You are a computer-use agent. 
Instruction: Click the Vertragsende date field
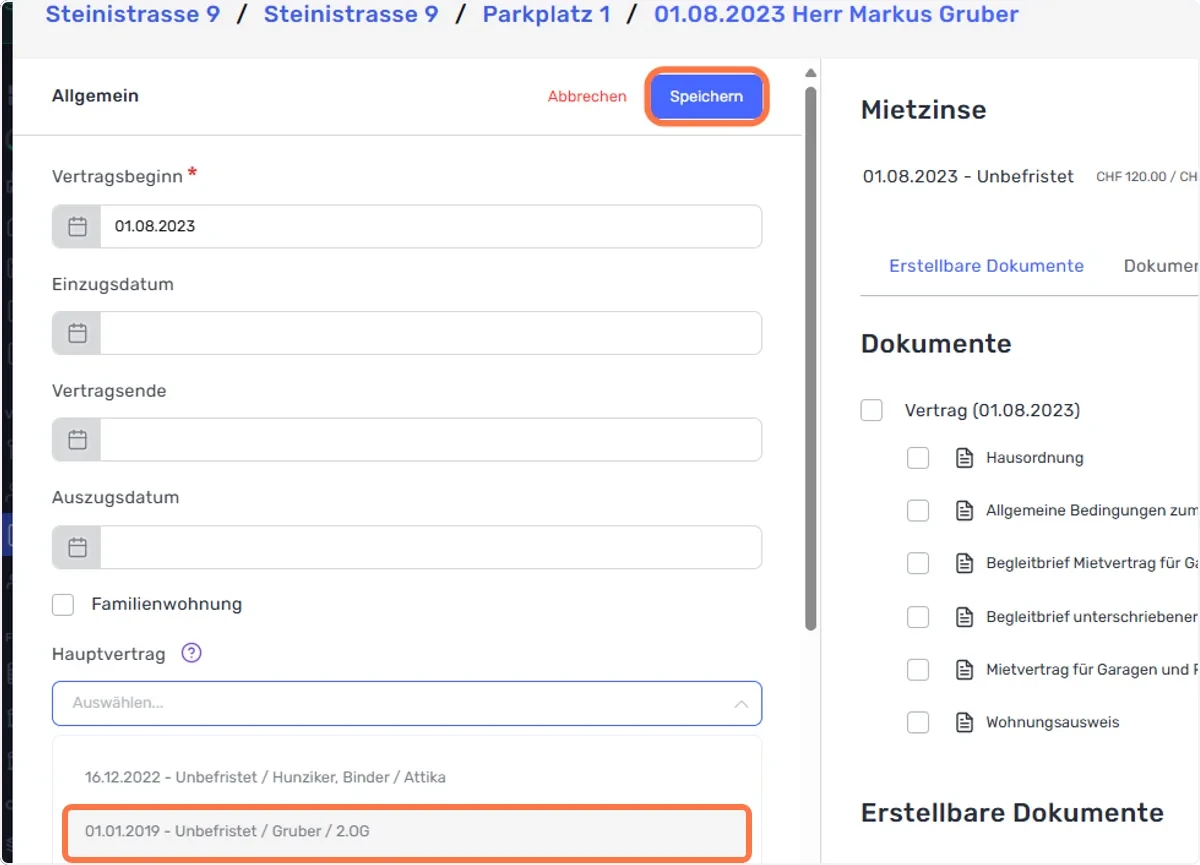click(x=431, y=440)
